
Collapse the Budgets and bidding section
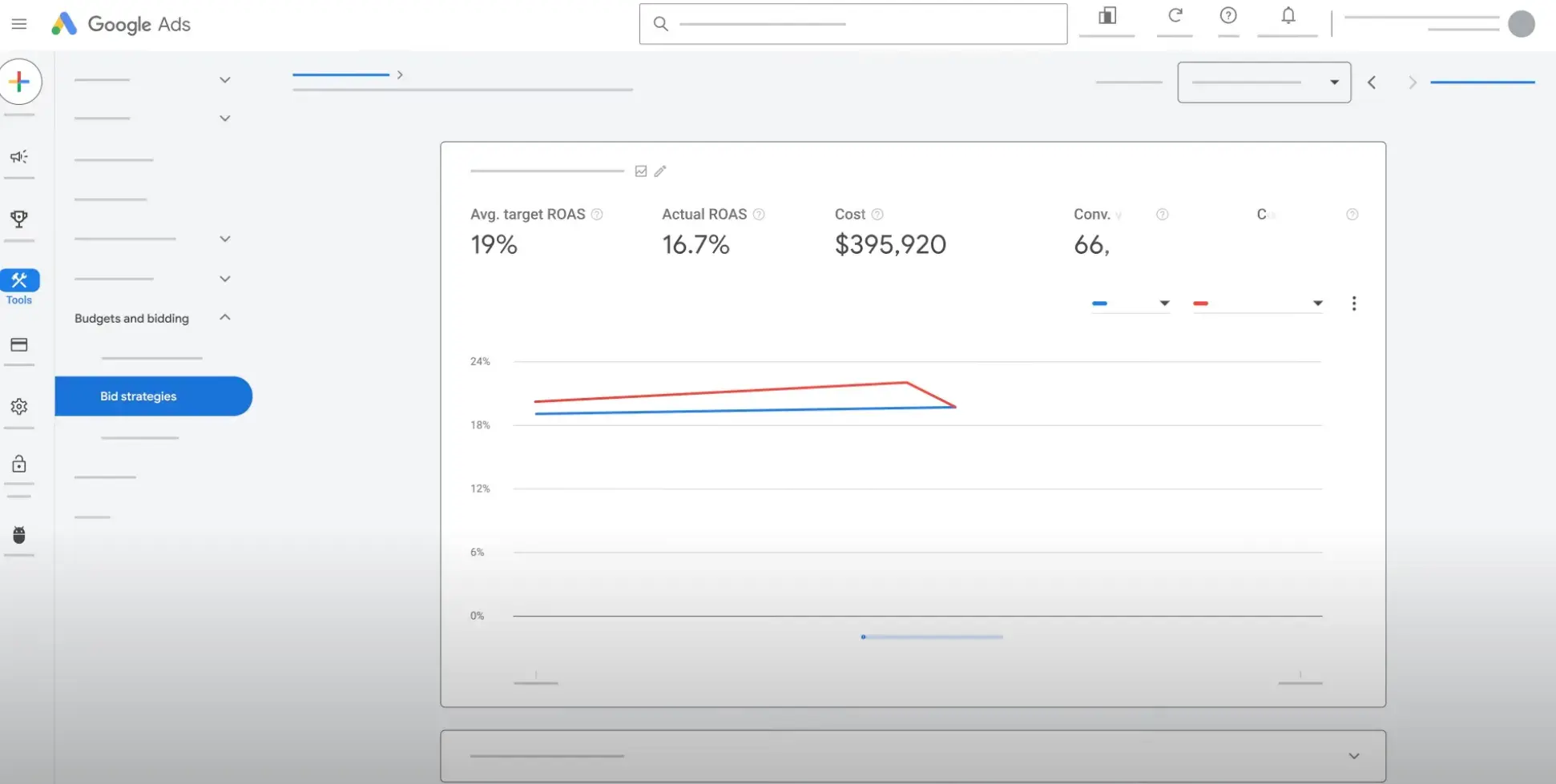[x=225, y=318]
